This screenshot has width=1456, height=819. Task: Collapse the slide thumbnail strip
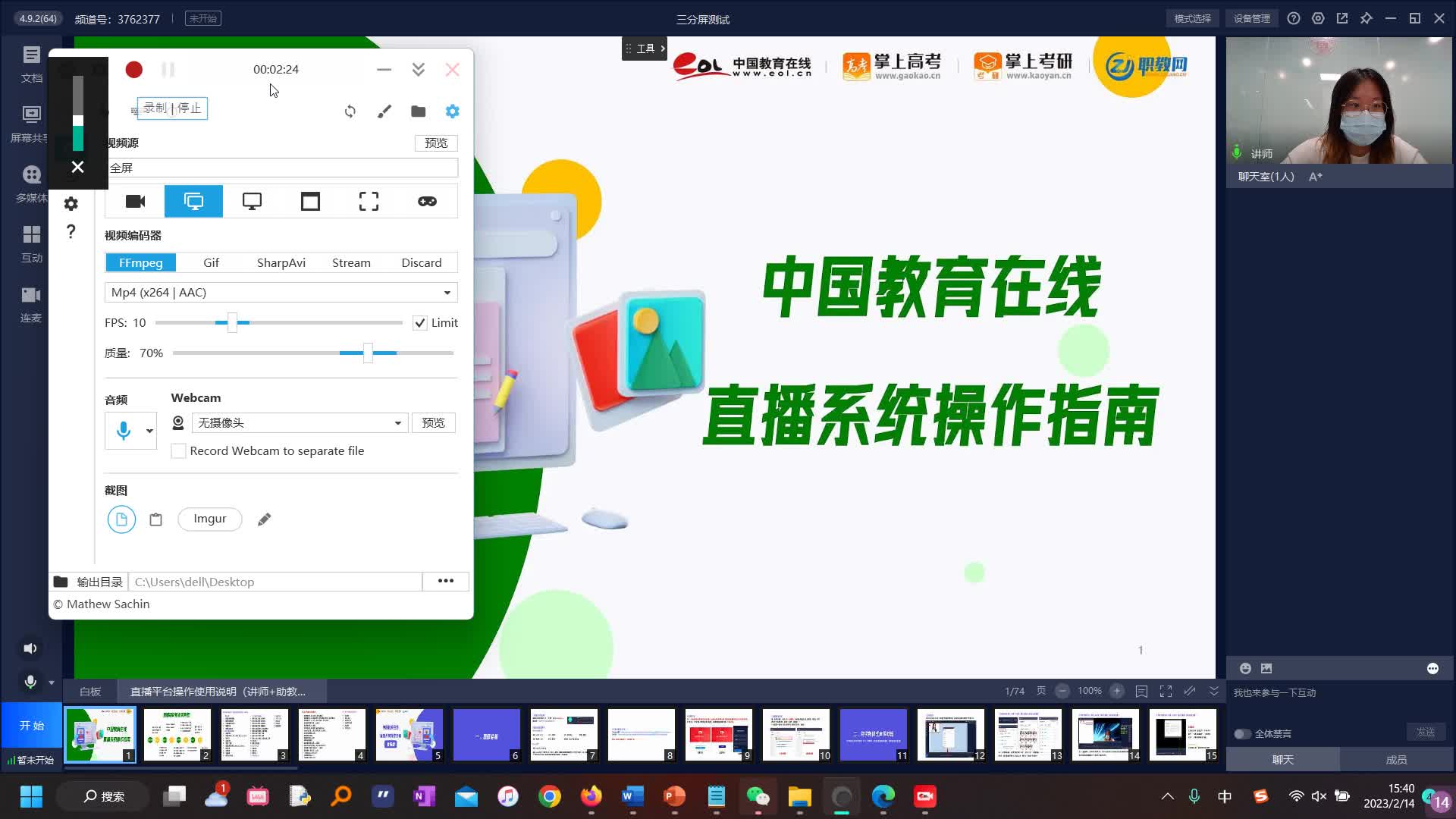(1214, 691)
